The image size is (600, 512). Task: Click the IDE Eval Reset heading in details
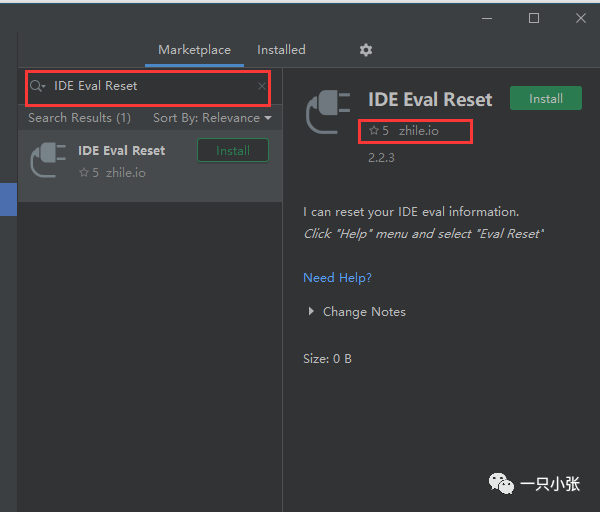coord(430,99)
